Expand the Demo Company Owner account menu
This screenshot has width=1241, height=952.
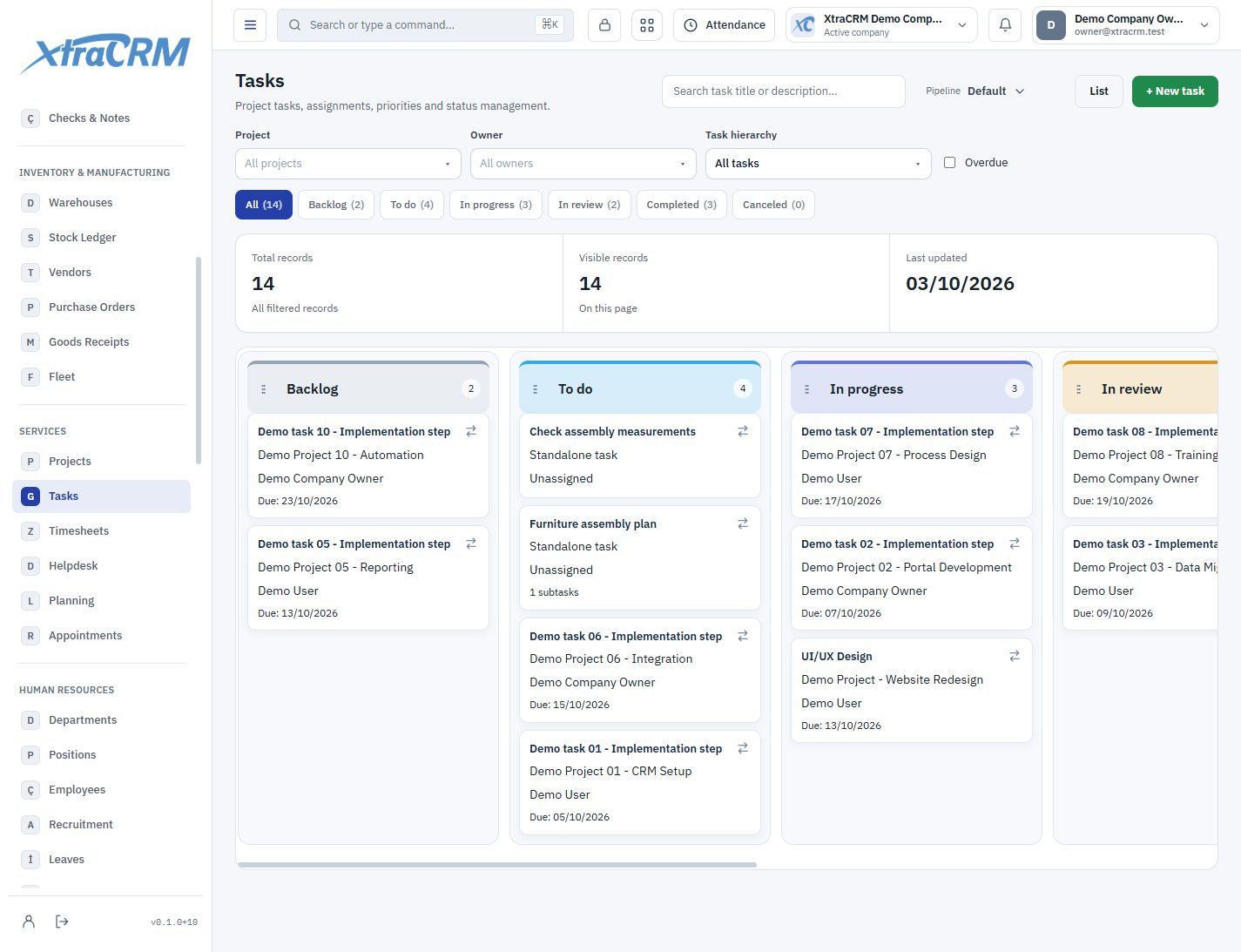tap(1125, 25)
